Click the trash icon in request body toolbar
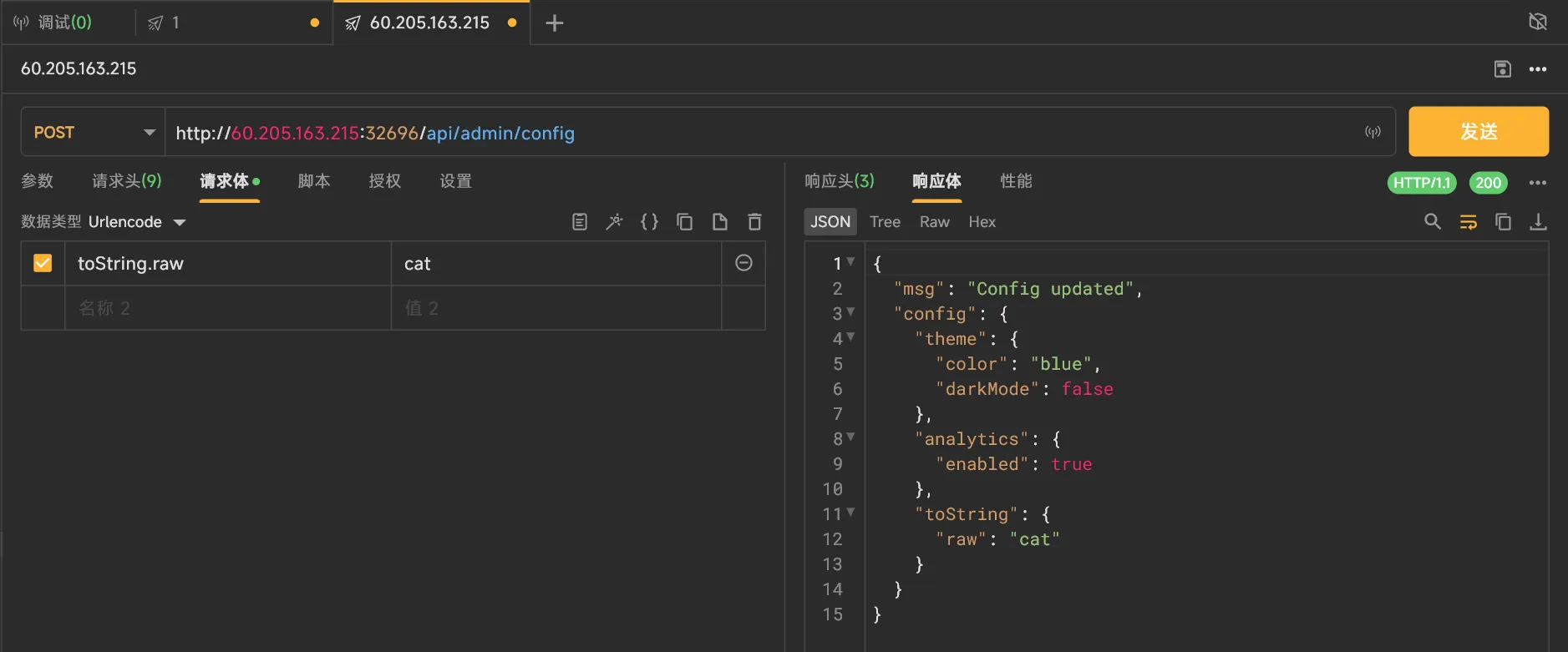Viewport: 1568px width, 652px height. [754, 222]
